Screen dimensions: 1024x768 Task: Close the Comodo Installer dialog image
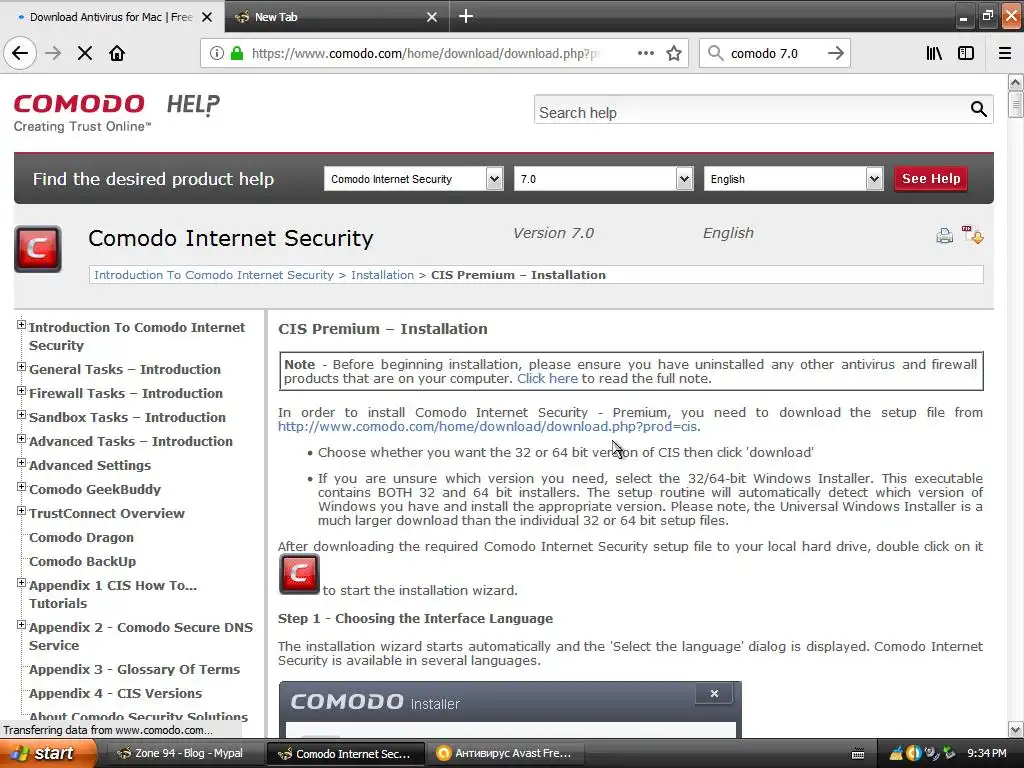(x=714, y=694)
